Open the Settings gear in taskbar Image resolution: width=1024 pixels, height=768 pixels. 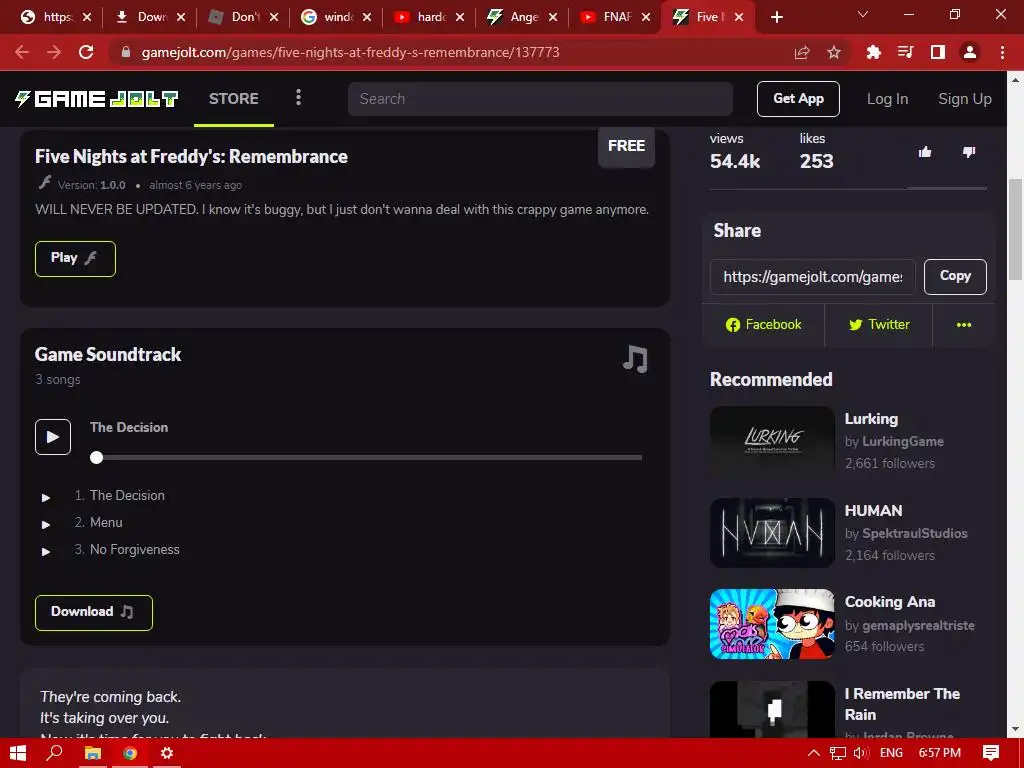[x=167, y=754]
